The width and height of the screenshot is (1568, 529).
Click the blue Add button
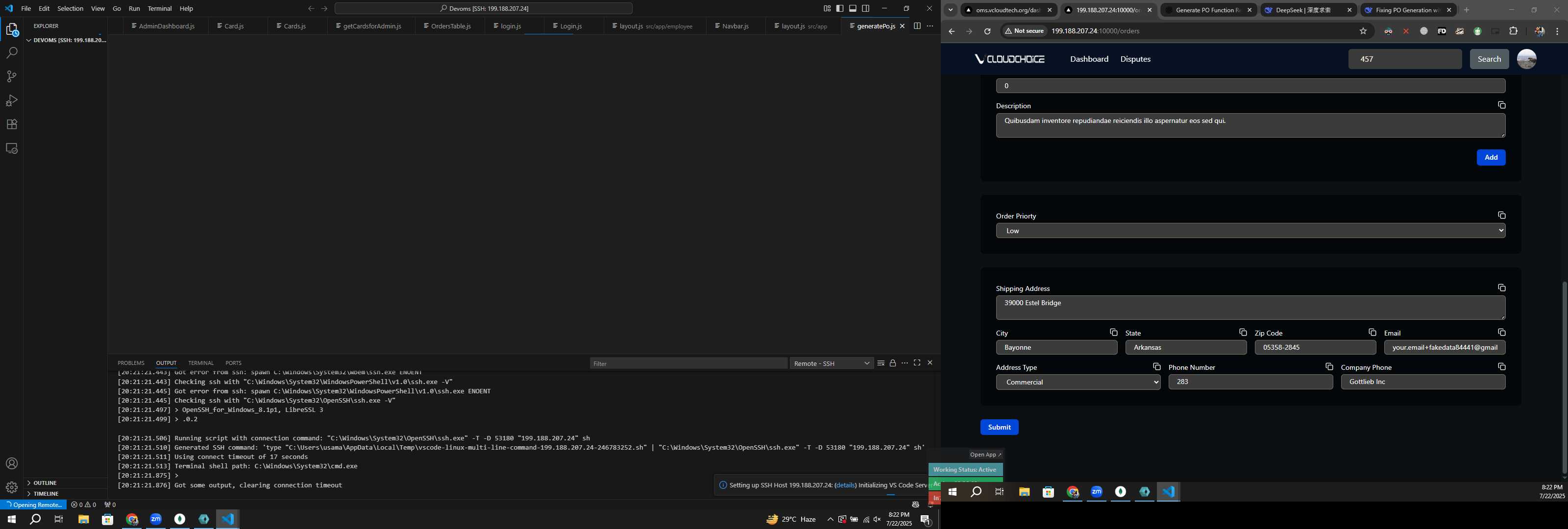coord(1490,158)
